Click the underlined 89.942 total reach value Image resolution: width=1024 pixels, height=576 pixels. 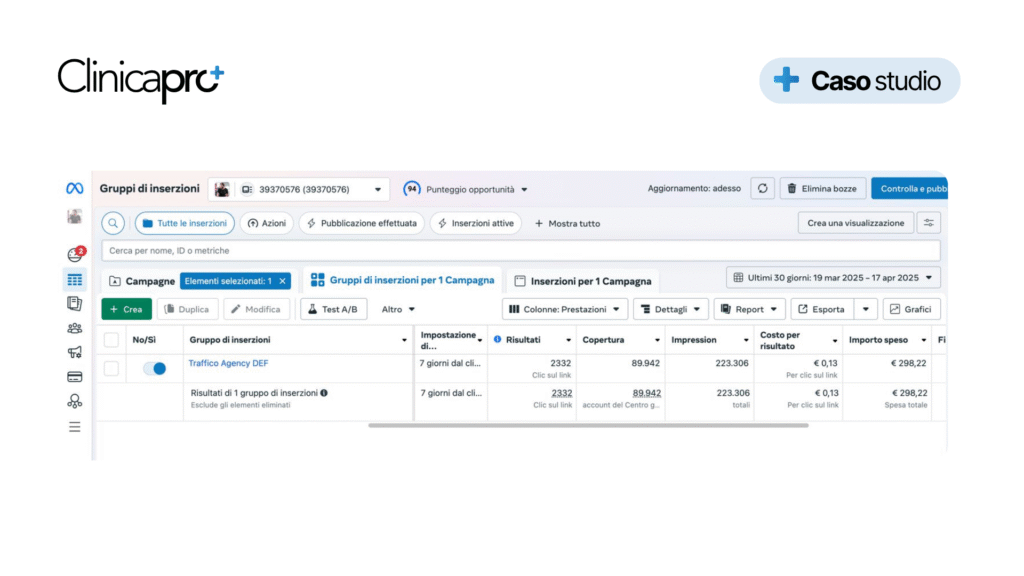[x=647, y=393]
